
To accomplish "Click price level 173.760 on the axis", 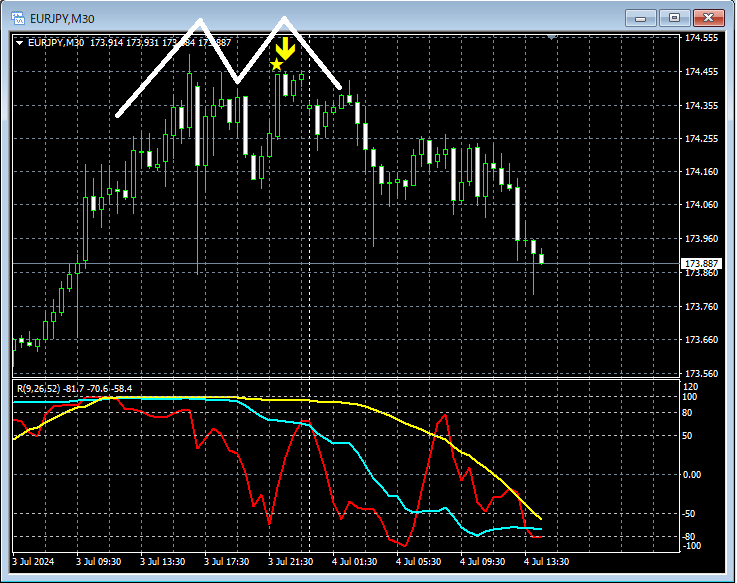I will (x=701, y=307).
